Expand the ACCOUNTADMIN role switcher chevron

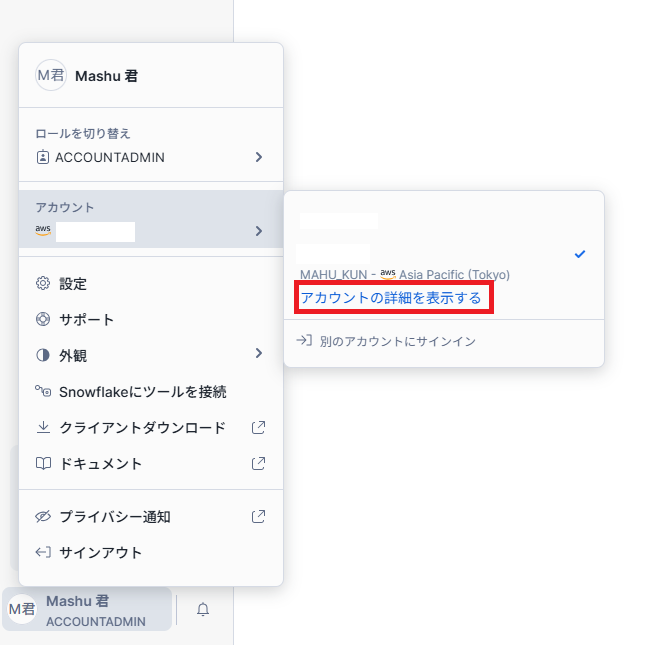(258, 157)
